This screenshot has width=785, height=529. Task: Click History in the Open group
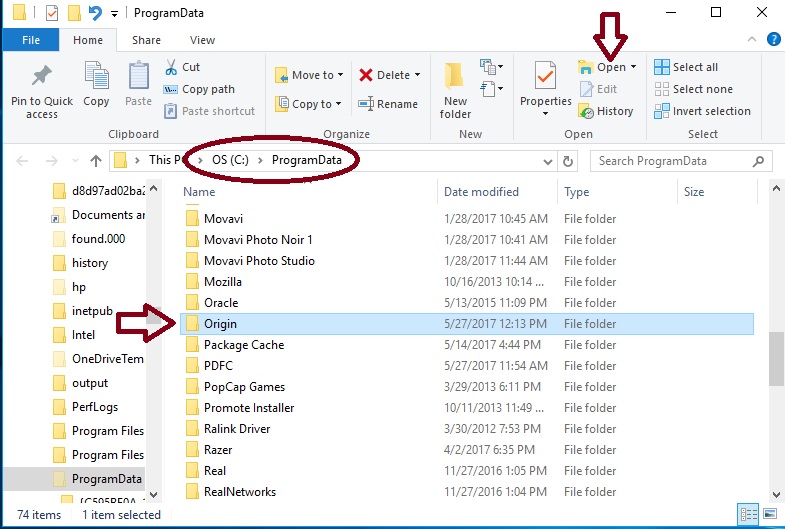pyautogui.click(x=606, y=111)
